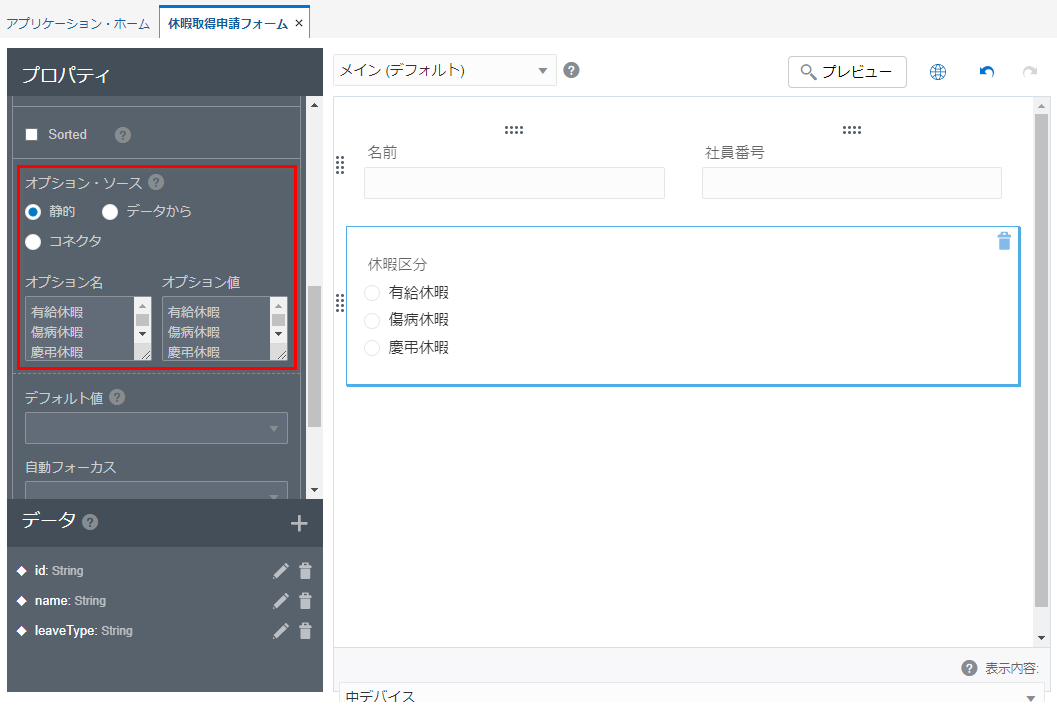Click help icon next to オプション・ソース

point(156,182)
